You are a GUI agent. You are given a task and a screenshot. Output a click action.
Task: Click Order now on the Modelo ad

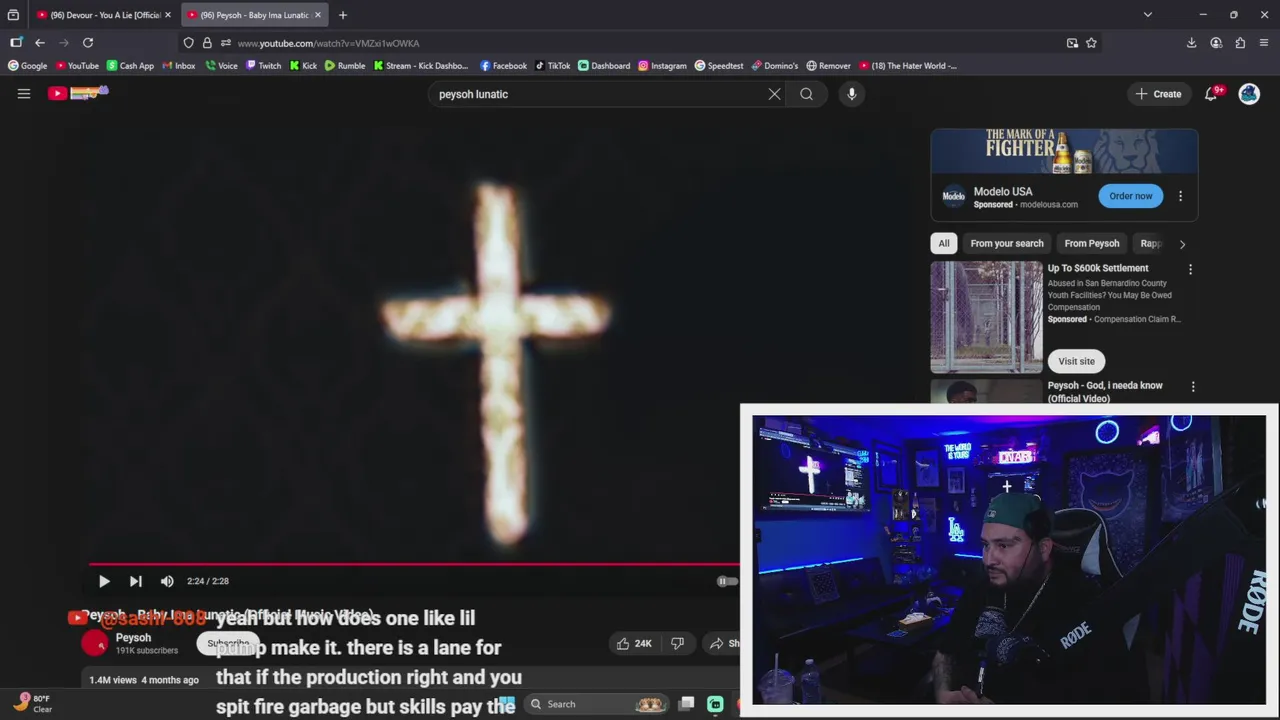(1131, 196)
